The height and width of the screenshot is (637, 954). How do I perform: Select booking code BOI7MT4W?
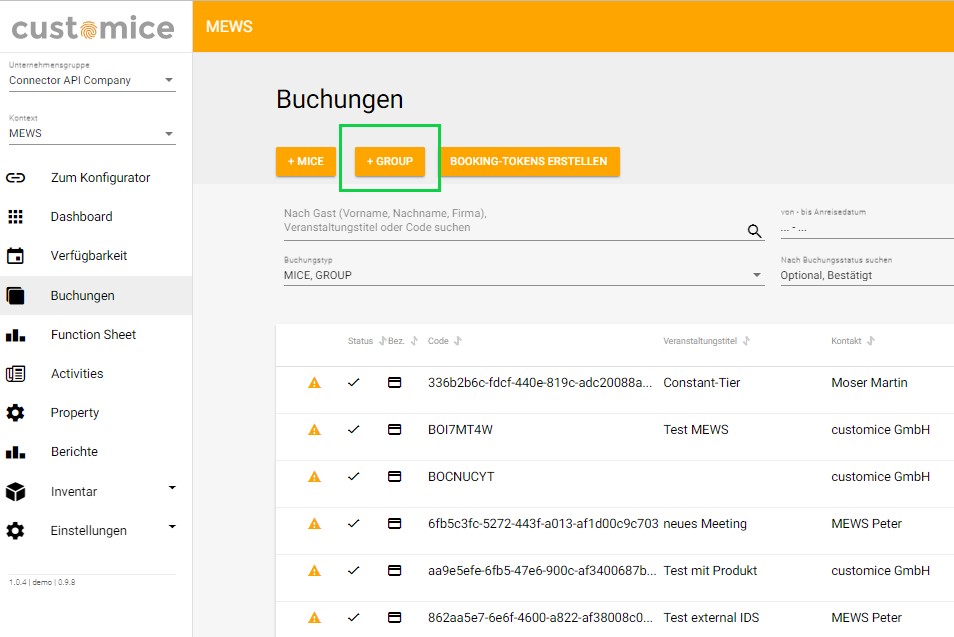[460, 430]
